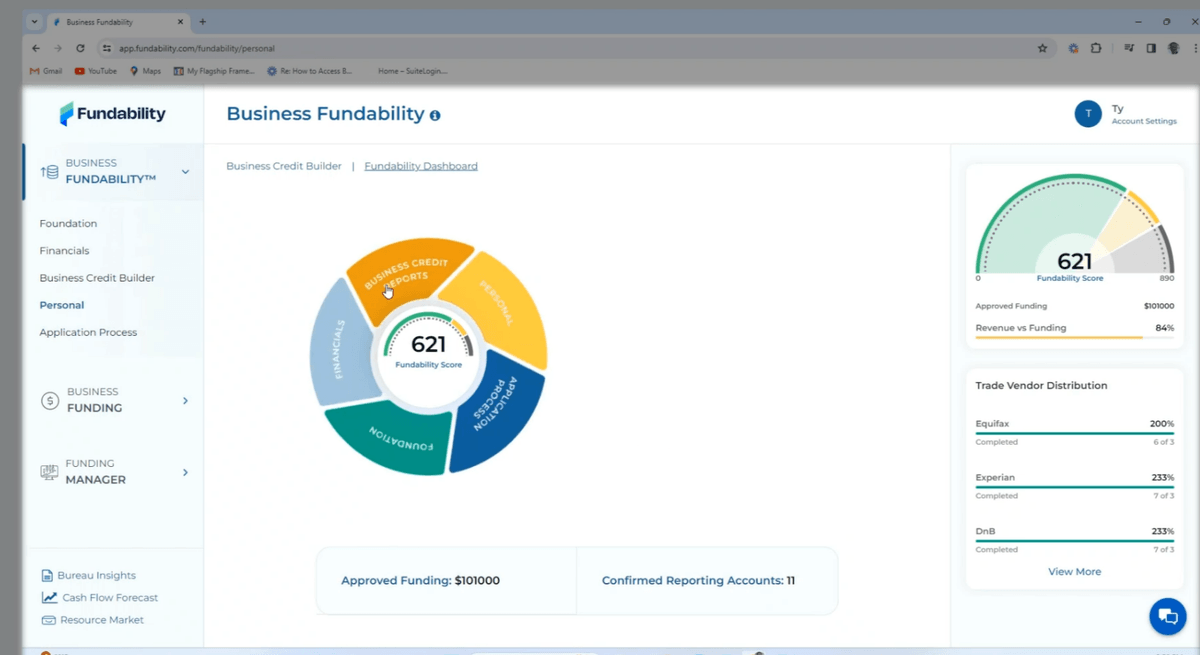Open Financials in the sidebar
Viewport: 1200px width, 655px height.
(x=64, y=251)
